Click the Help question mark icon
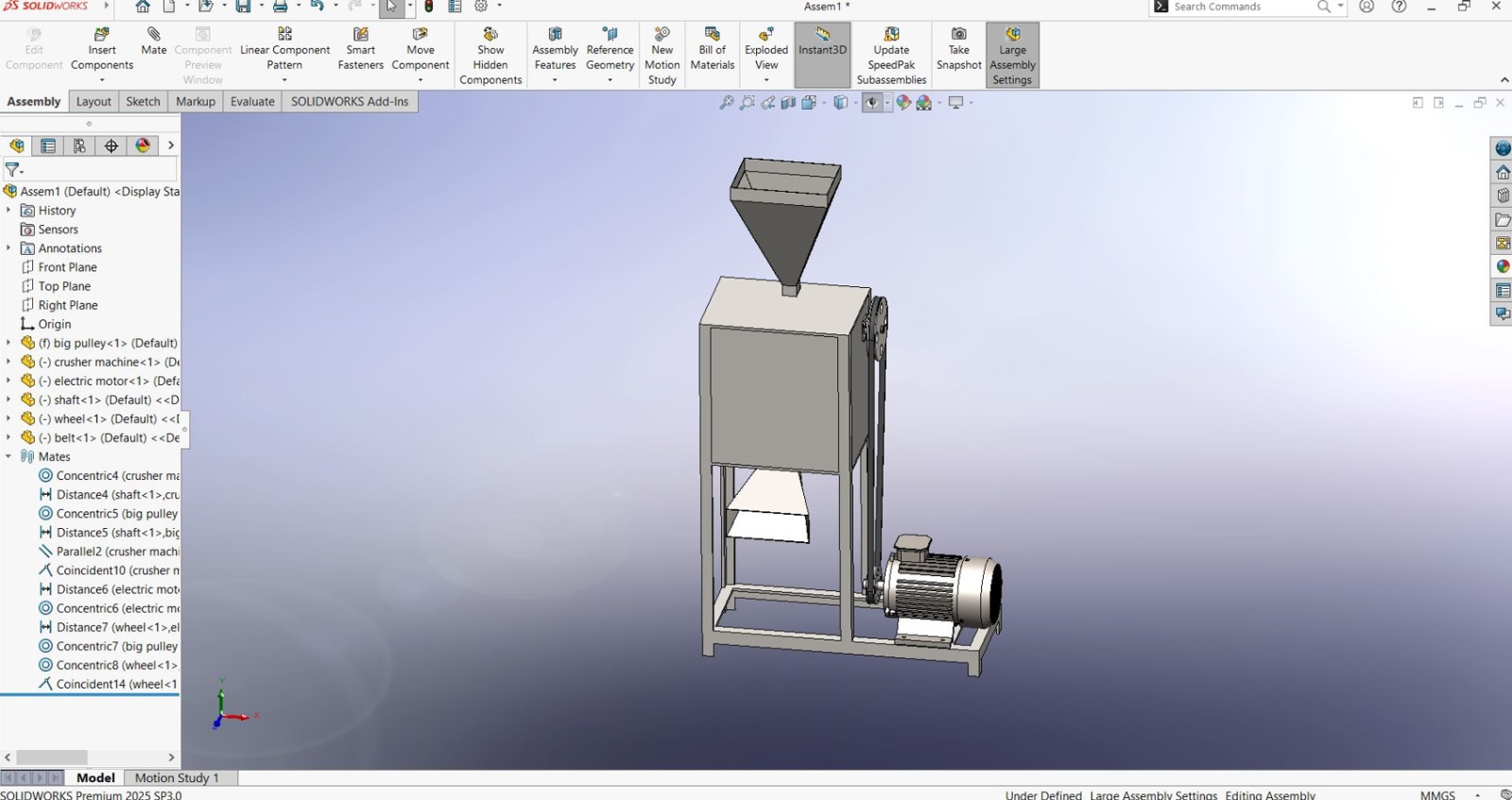The width and height of the screenshot is (1512, 800). [x=1400, y=7]
